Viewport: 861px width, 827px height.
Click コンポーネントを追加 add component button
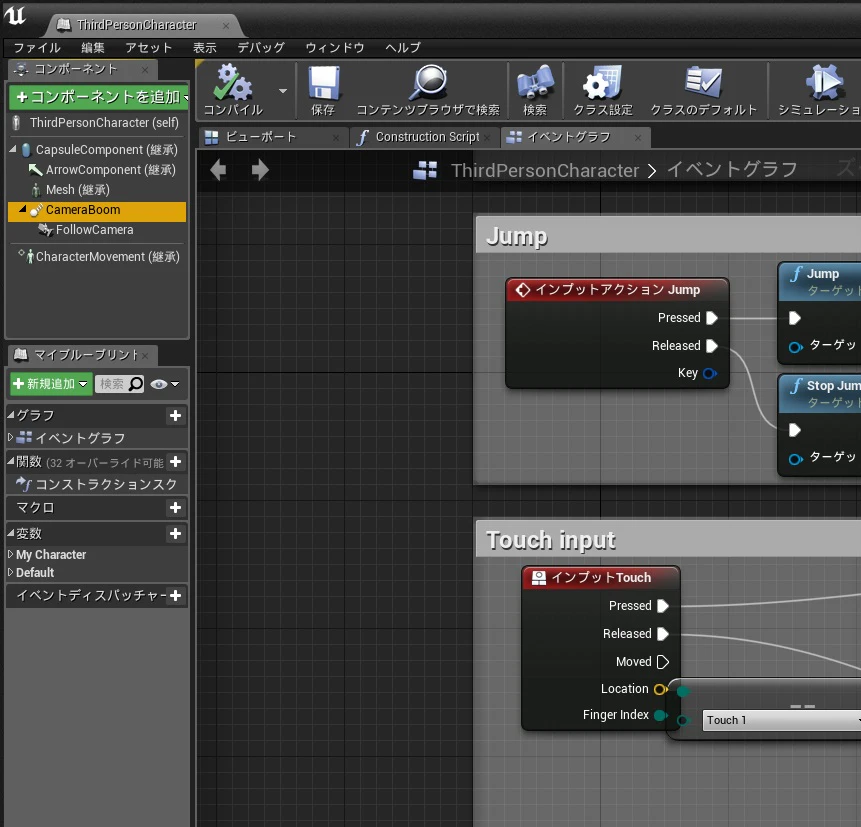point(99,97)
